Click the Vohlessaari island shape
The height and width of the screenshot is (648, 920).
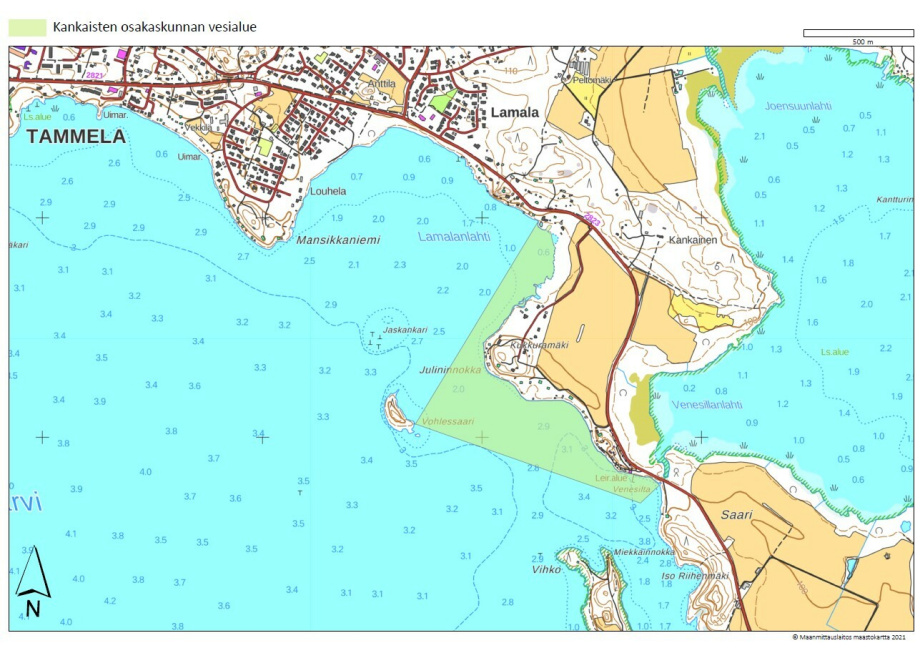(x=397, y=413)
